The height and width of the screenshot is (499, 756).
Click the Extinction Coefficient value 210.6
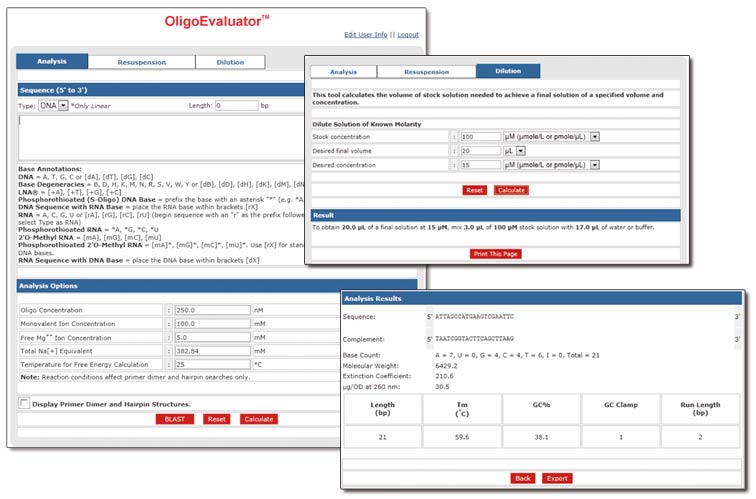(x=444, y=376)
